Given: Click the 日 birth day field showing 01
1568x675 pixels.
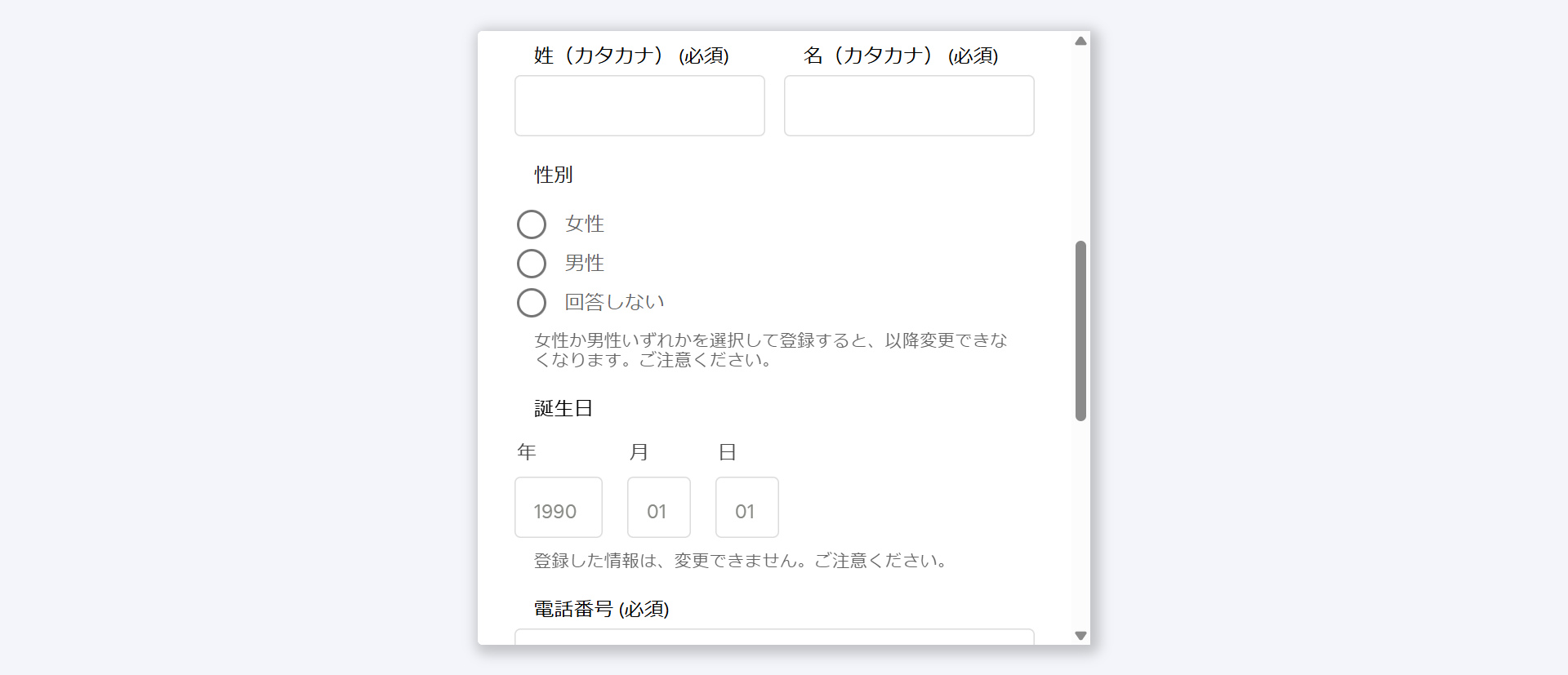Looking at the screenshot, I should pos(746,507).
